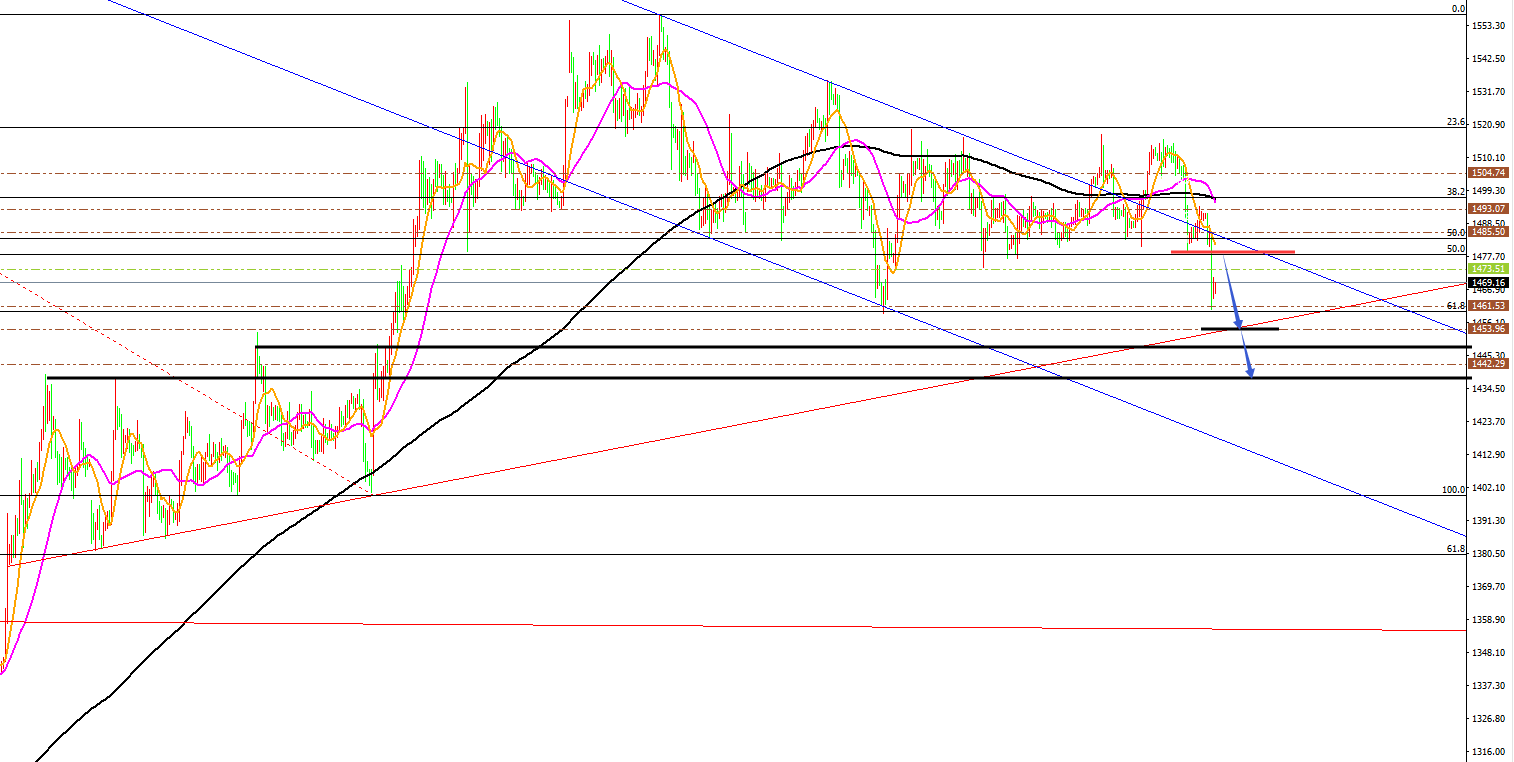Click the 100.0 Fibonacci level label

[x=1453, y=490]
